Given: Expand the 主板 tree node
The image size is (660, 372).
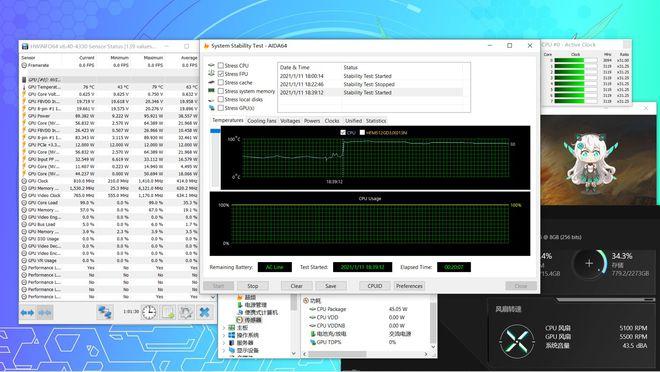Looking at the screenshot, I should (224, 328).
